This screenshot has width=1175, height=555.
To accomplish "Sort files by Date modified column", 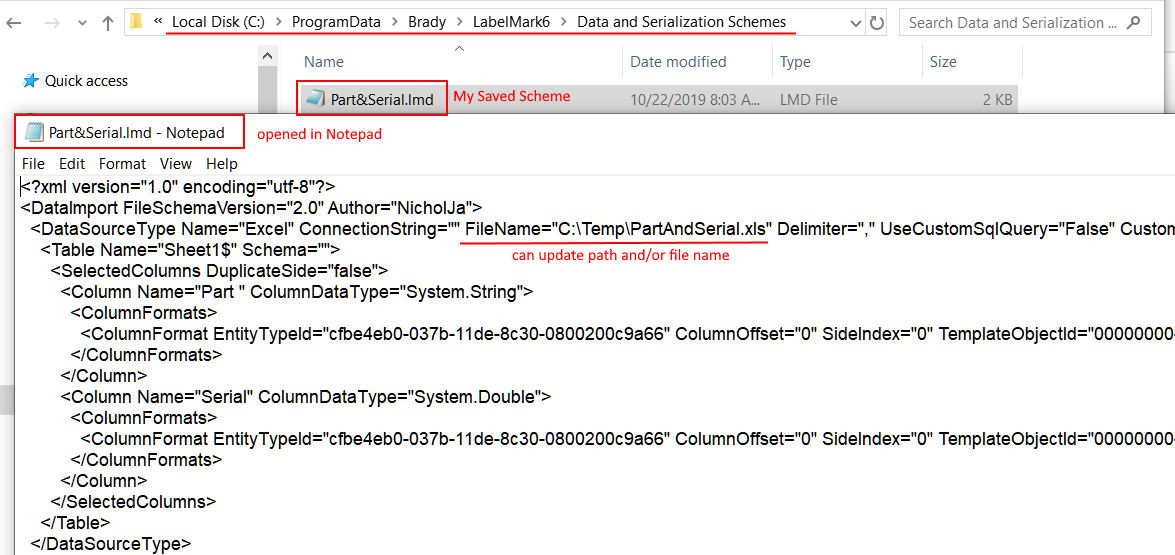I will pyautogui.click(x=678, y=62).
